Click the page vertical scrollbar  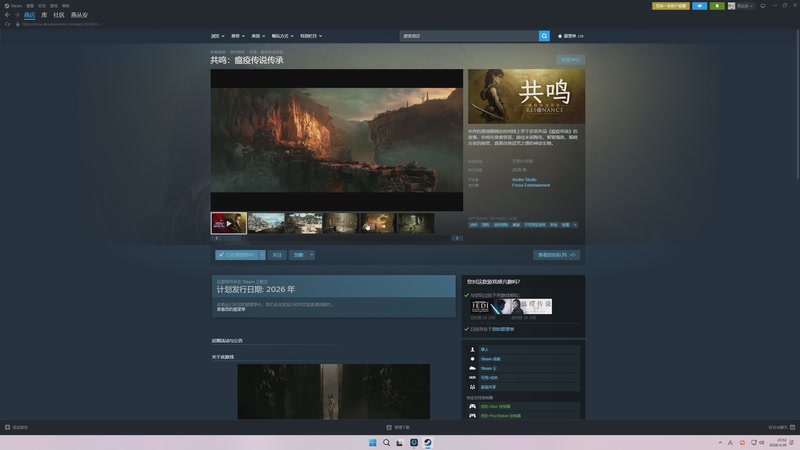[x=797, y=105]
